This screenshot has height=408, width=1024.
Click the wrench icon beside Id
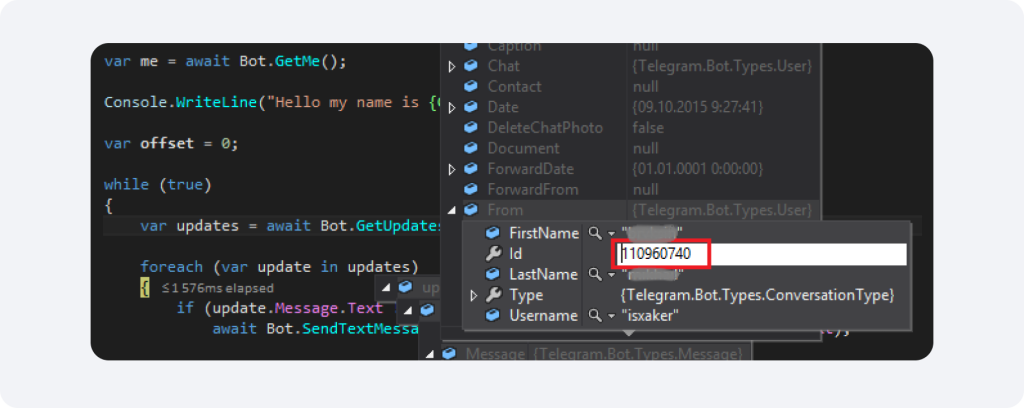click(493, 254)
